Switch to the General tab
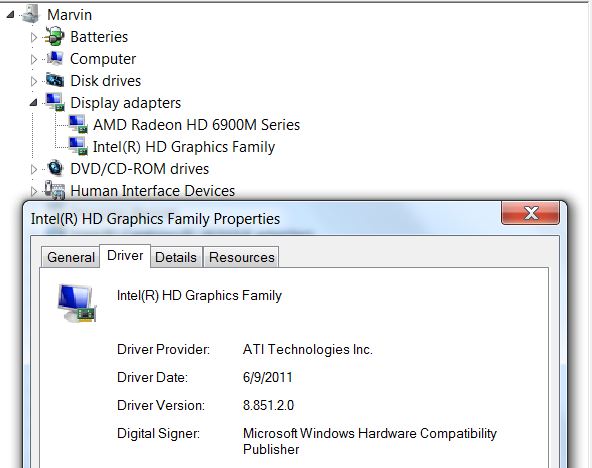The image size is (592, 468). (x=71, y=257)
